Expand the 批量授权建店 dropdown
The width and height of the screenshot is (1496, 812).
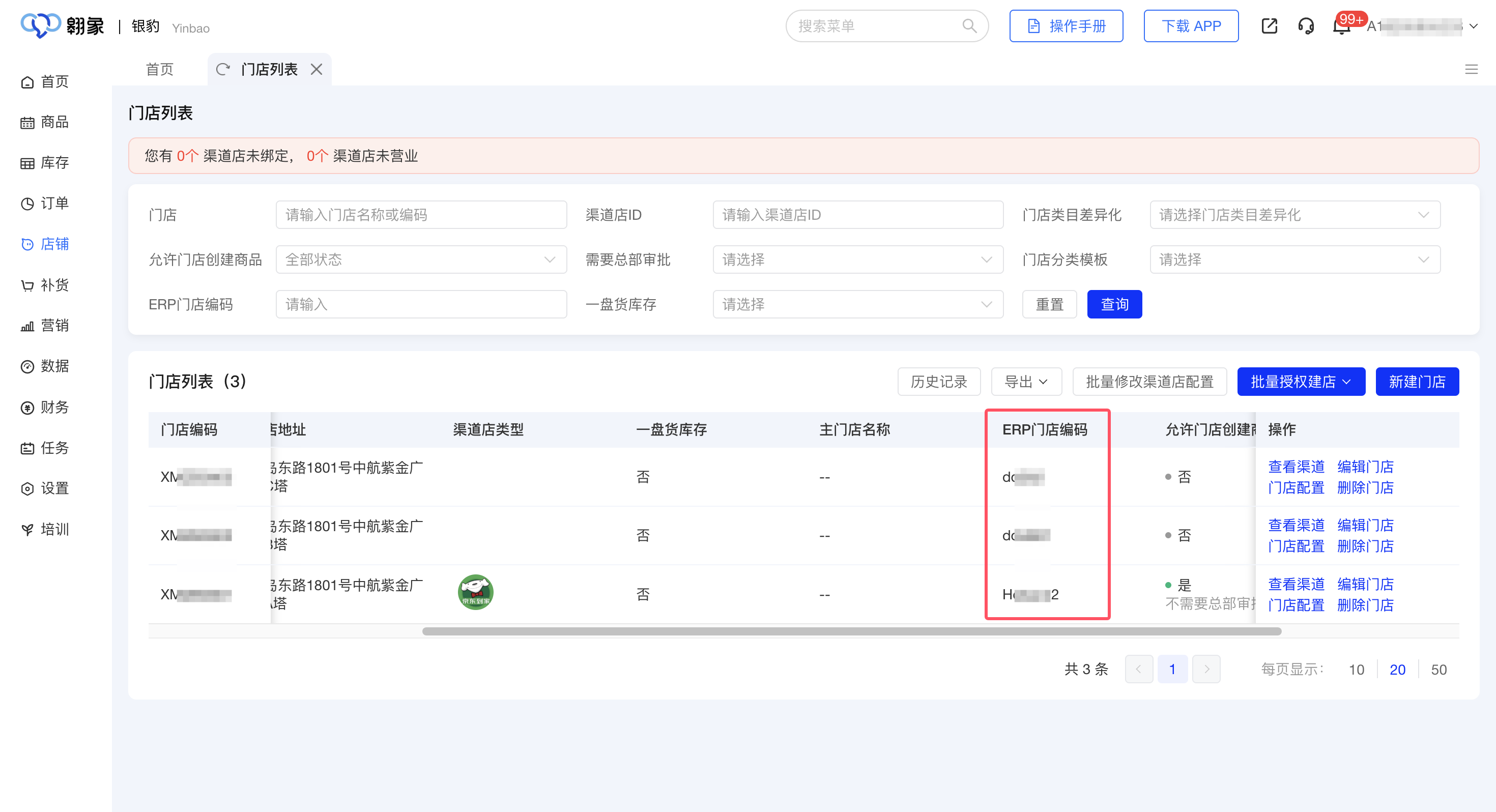[x=1301, y=382]
